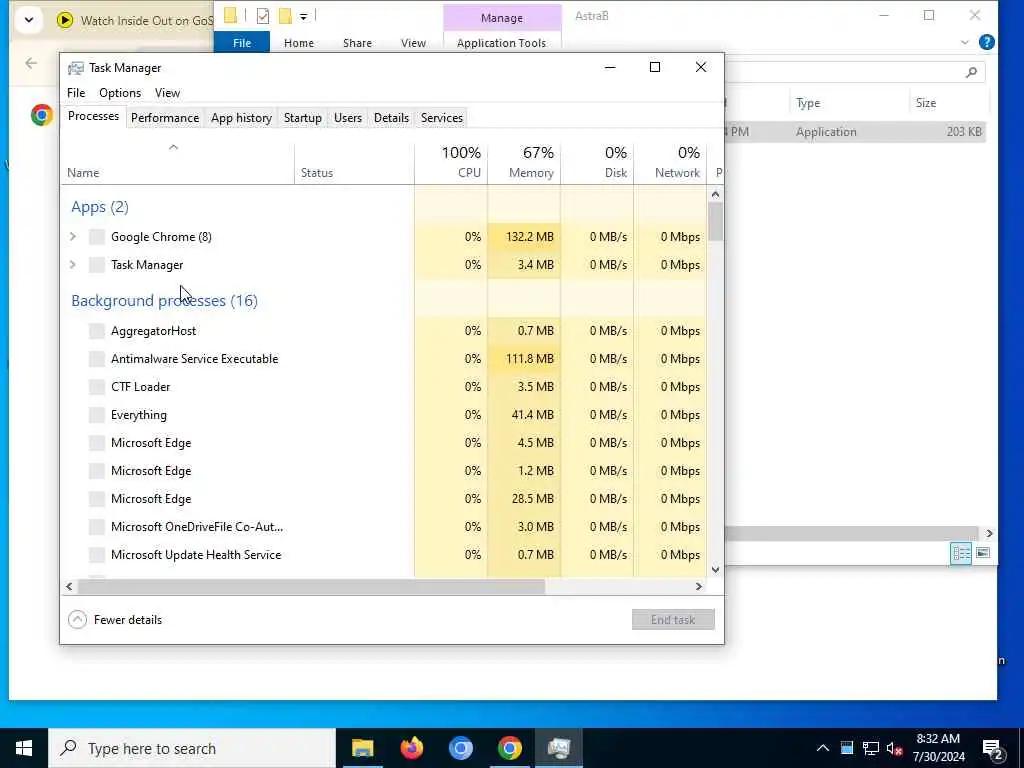The height and width of the screenshot is (768, 1024).
Task: Click Explorer quick access properties checkmark icon
Action: (263, 16)
